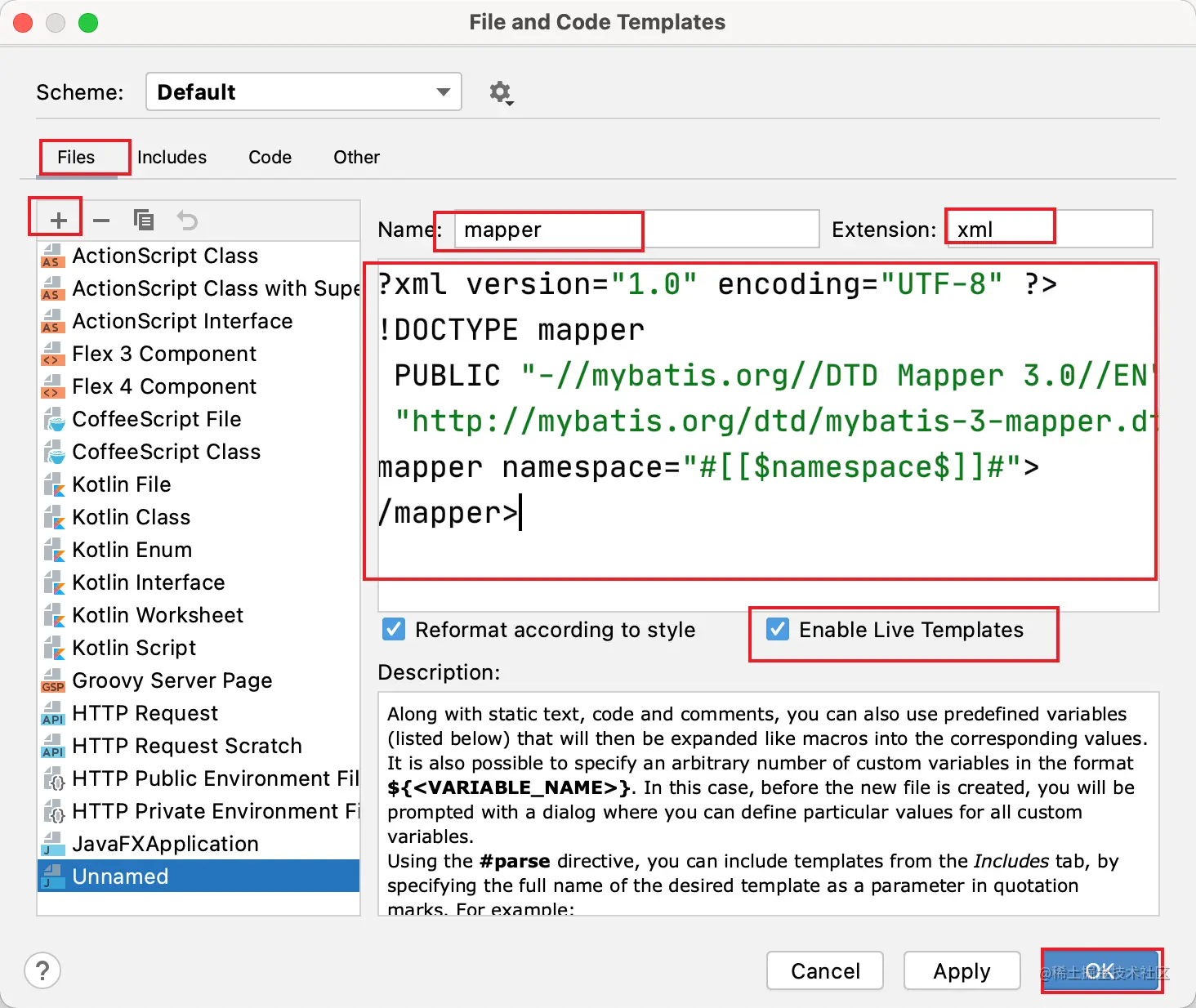Click the Flex 3 Component icon

[x=53, y=354]
